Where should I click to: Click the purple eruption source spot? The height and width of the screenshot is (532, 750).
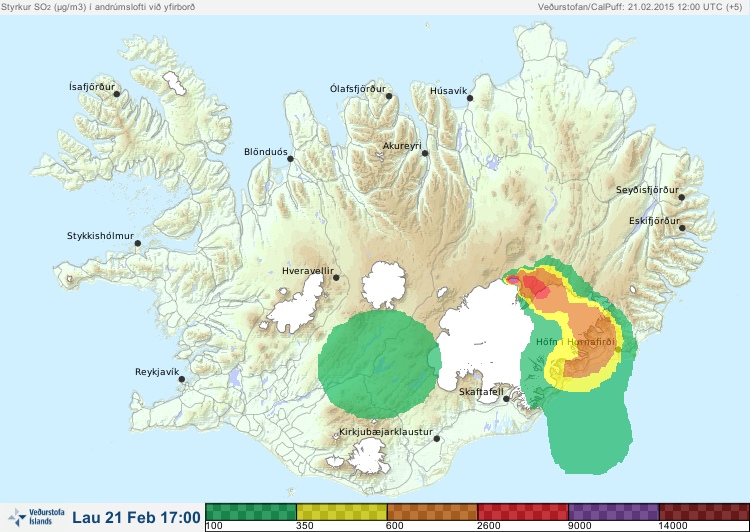[x=512, y=279]
